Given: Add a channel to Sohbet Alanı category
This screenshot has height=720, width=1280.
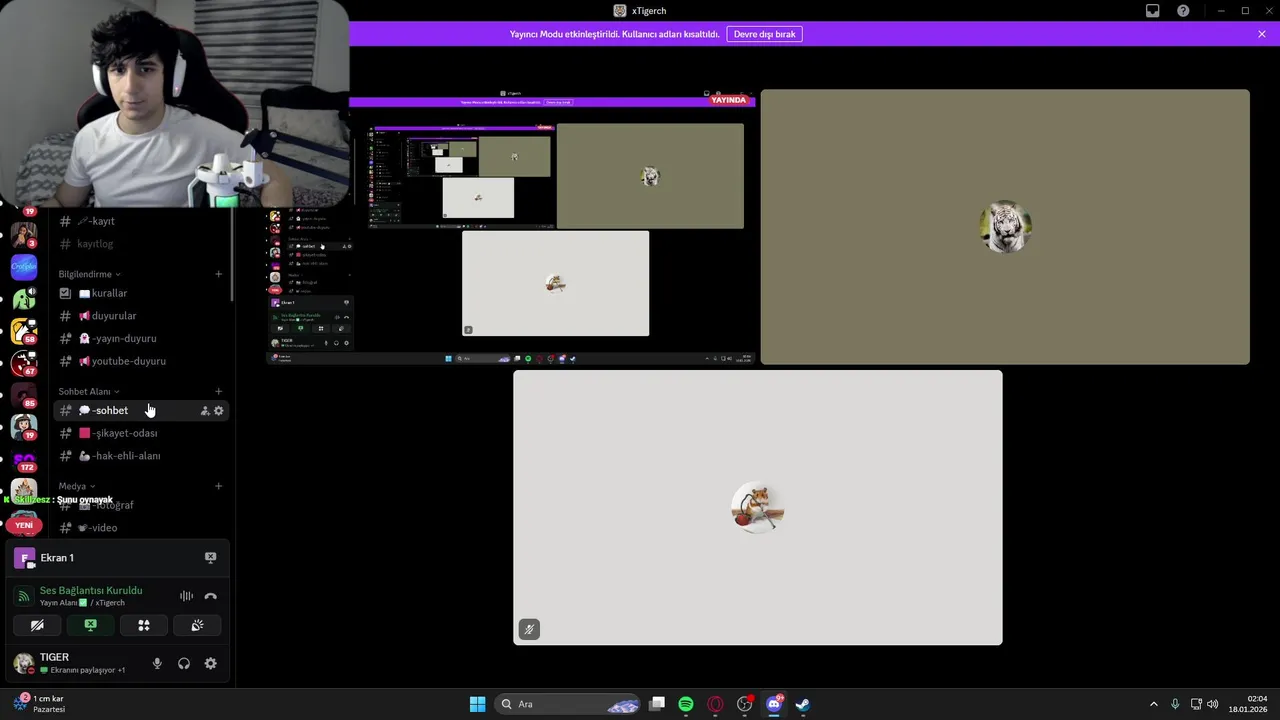Looking at the screenshot, I should click(x=219, y=391).
